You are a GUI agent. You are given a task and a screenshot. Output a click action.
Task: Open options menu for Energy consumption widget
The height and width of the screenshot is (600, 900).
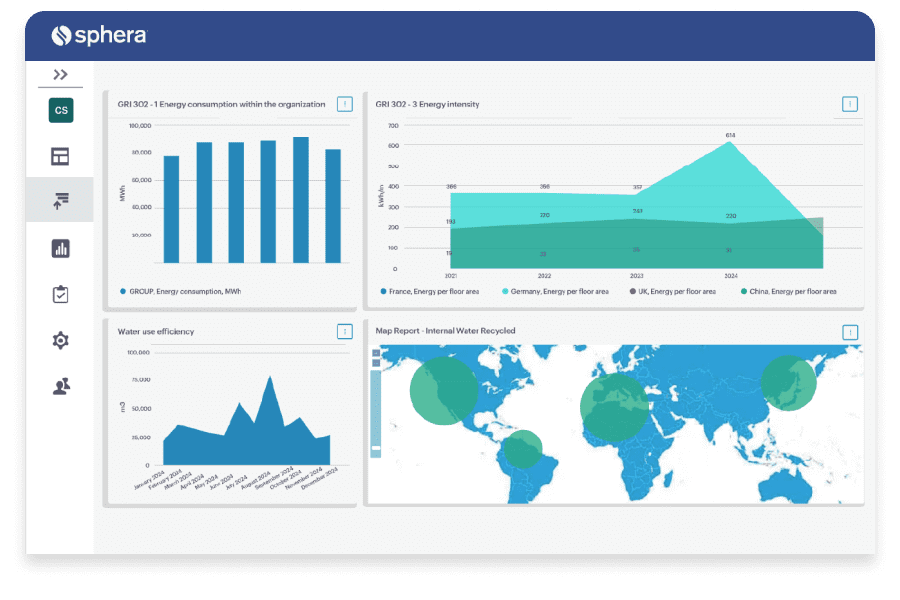[x=344, y=104]
